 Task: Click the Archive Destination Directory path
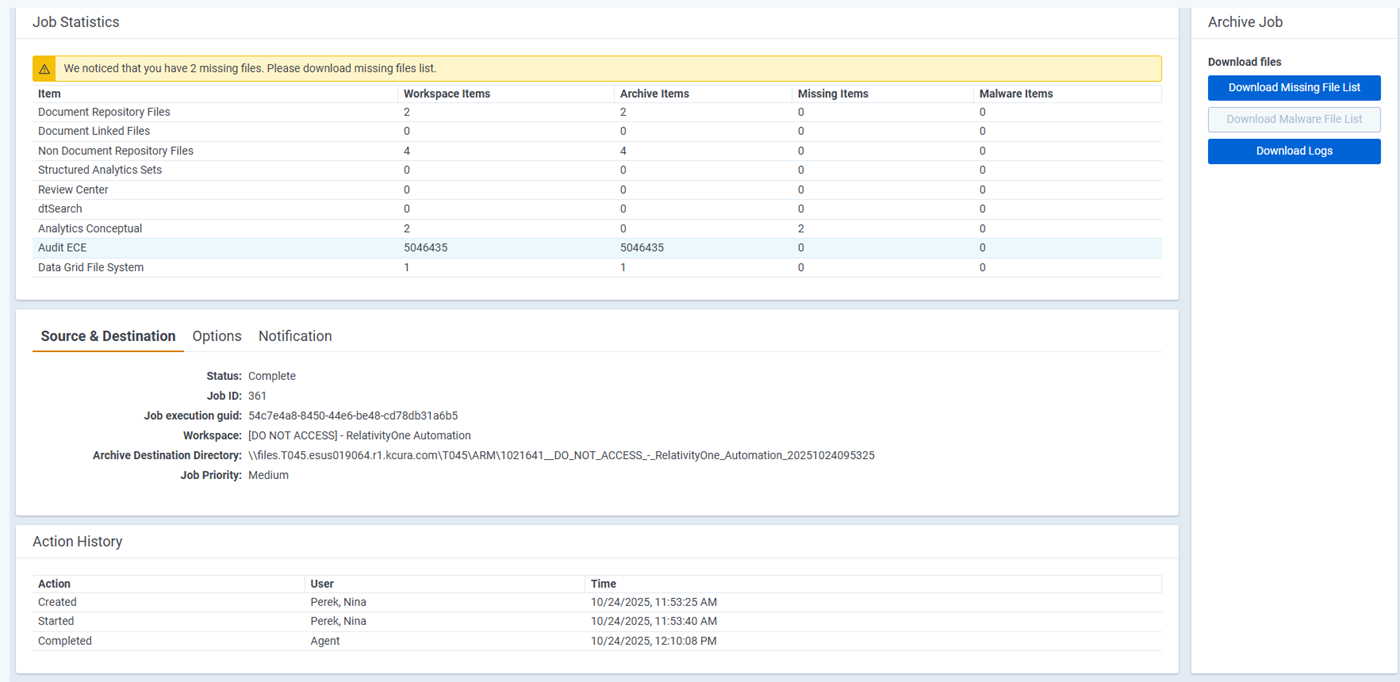pyautogui.click(x=560, y=455)
